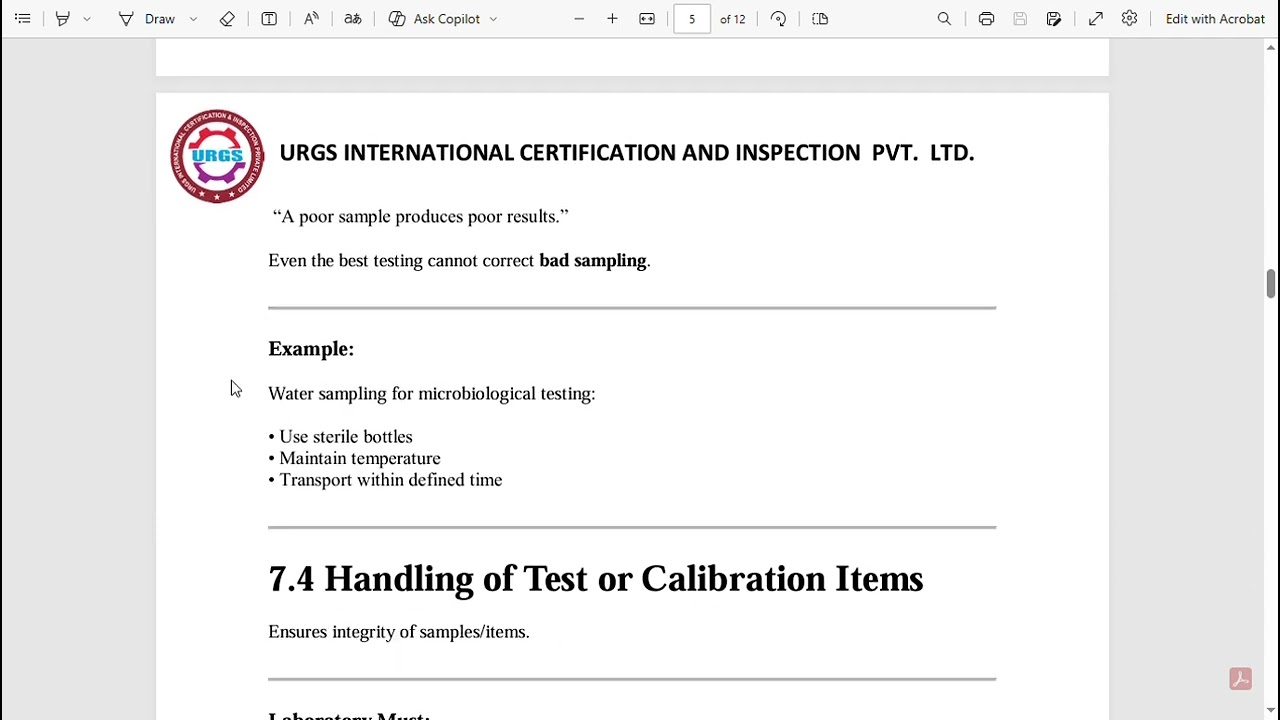This screenshot has width=1280, height=720.
Task: Click the vertical scrollbar thumb
Action: point(1271,283)
